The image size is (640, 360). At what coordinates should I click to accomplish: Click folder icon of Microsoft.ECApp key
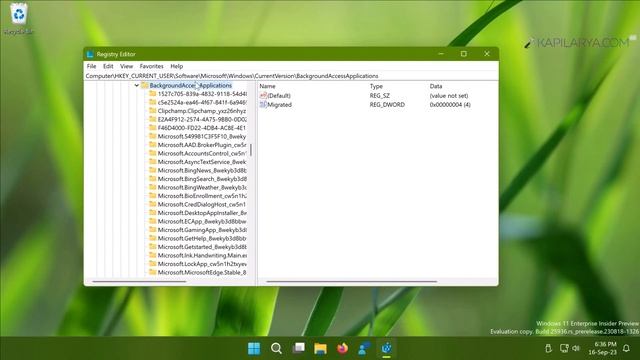click(x=153, y=221)
